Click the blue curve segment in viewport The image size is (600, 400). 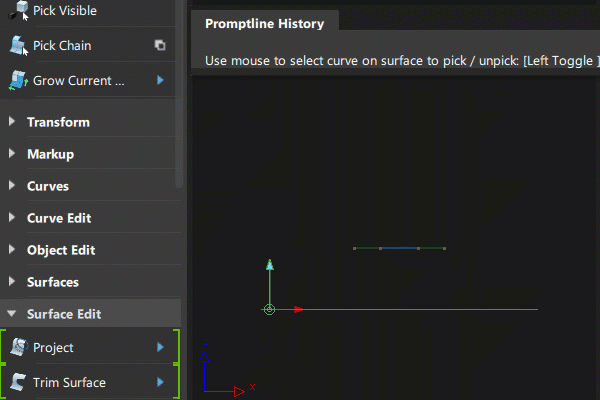coord(399,248)
